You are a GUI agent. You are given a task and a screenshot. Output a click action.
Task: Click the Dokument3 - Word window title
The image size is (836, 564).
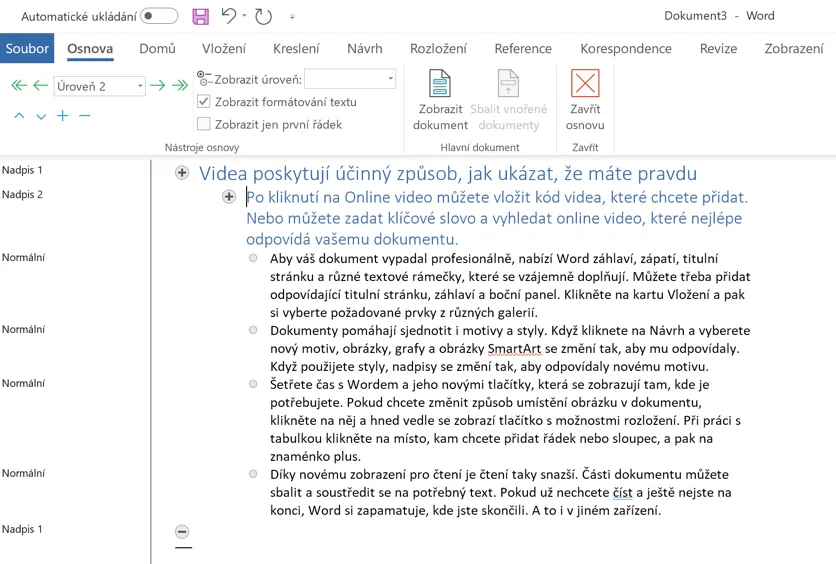[719, 16]
